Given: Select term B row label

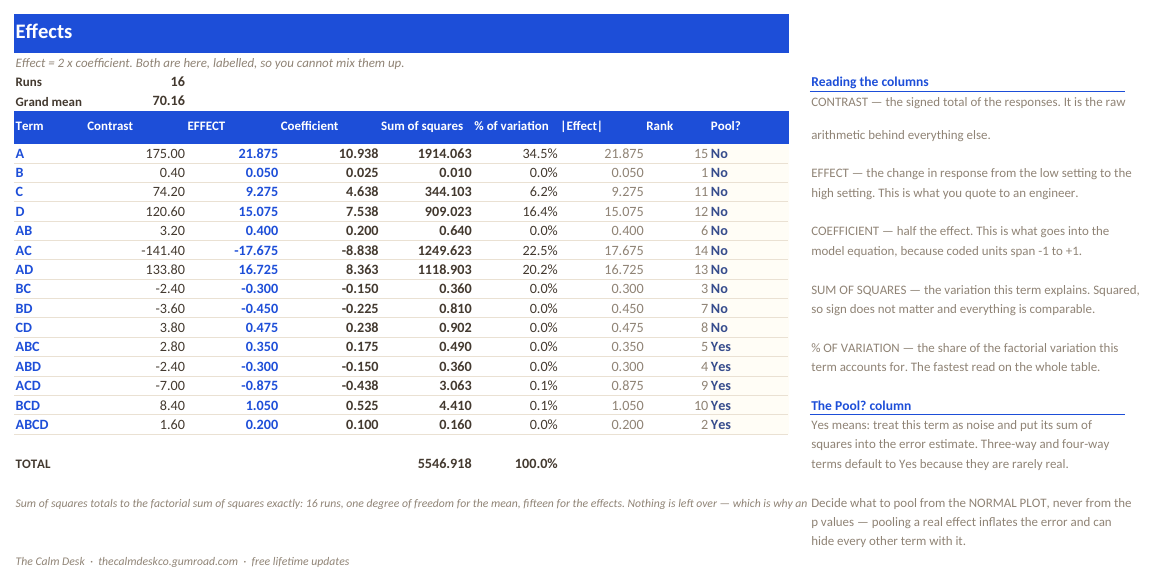Looking at the screenshot, I should click(19, 173).
